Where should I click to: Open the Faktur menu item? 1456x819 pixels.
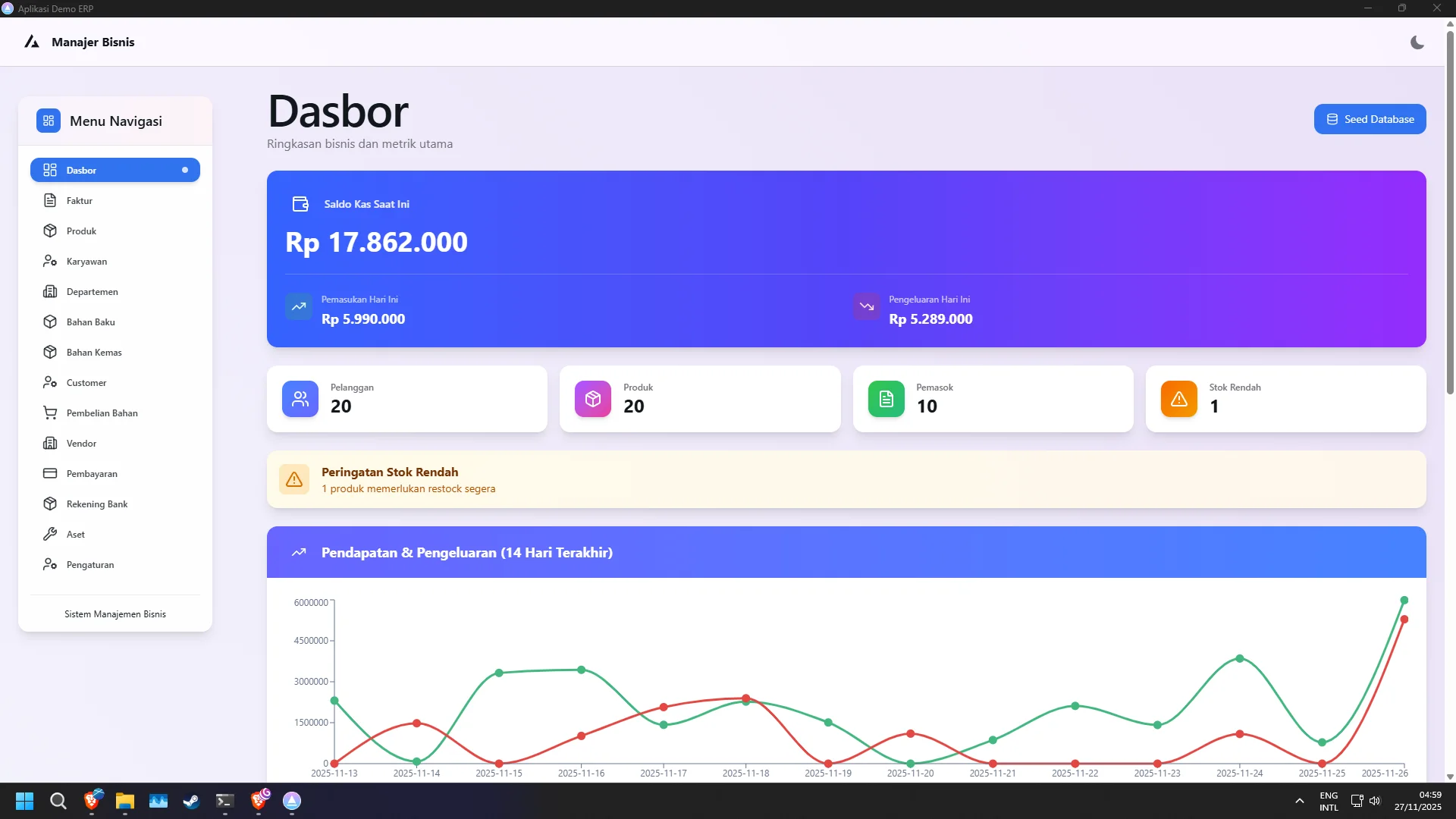pyautogui.click(x=80, y=201)
